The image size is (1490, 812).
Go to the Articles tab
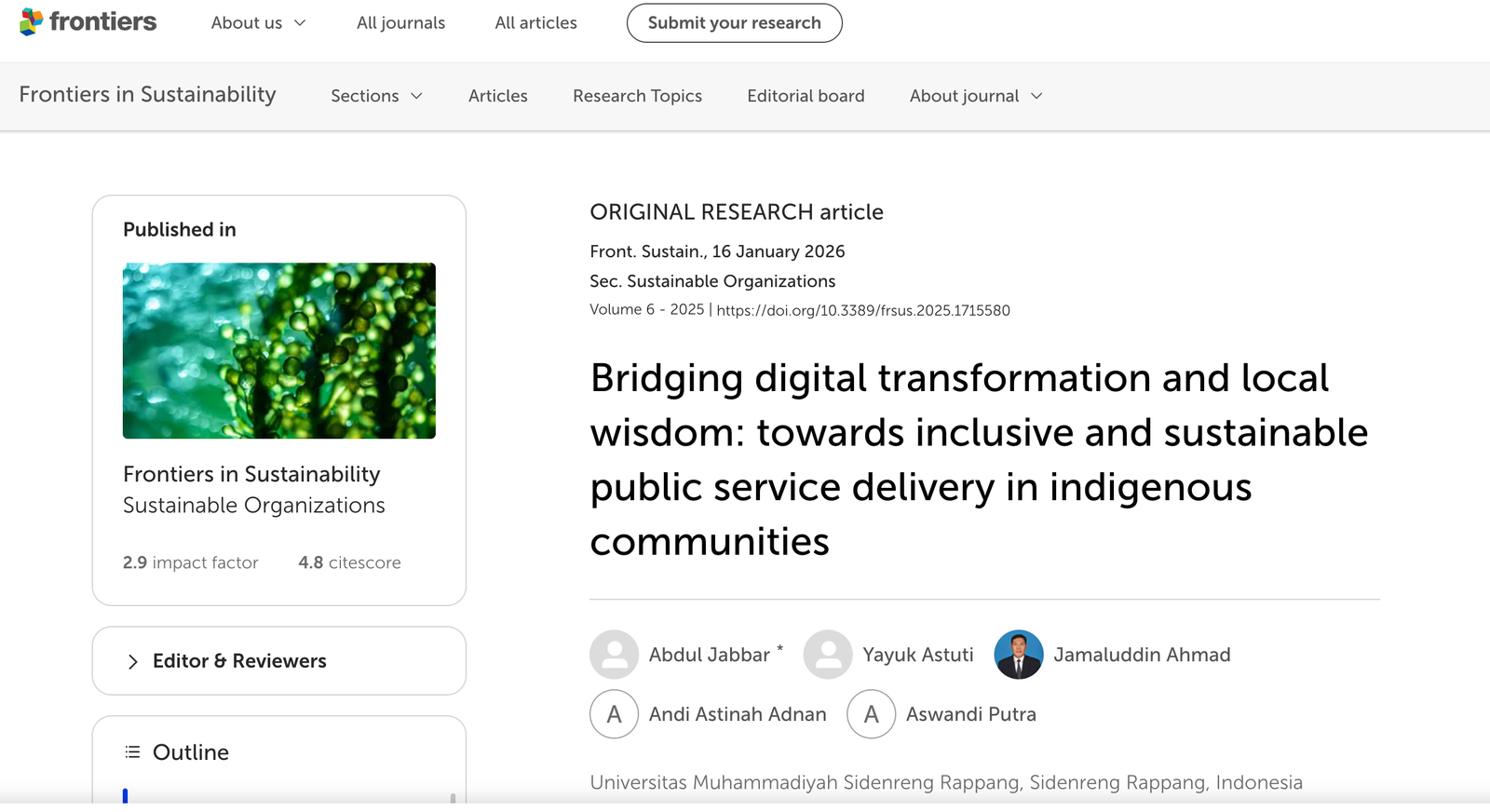tap(497, 96)
